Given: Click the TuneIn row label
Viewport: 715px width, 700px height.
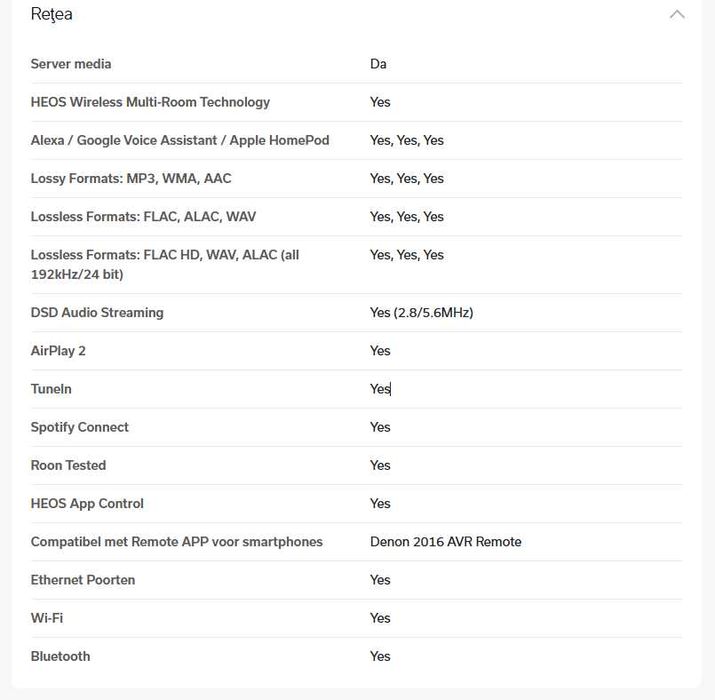Looking at the screenshot, I should coord(51,388).
